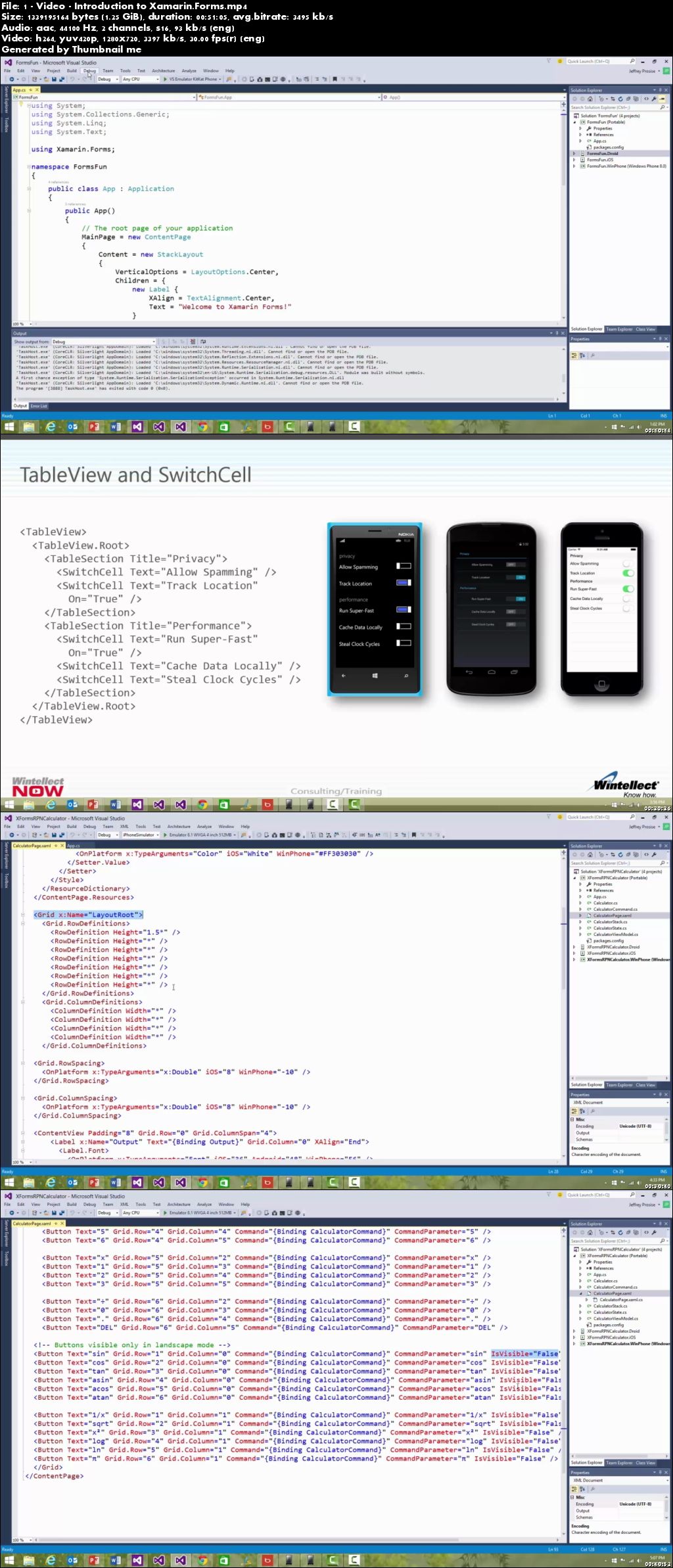Tap Android home button on middle phone

pos(492,672)
